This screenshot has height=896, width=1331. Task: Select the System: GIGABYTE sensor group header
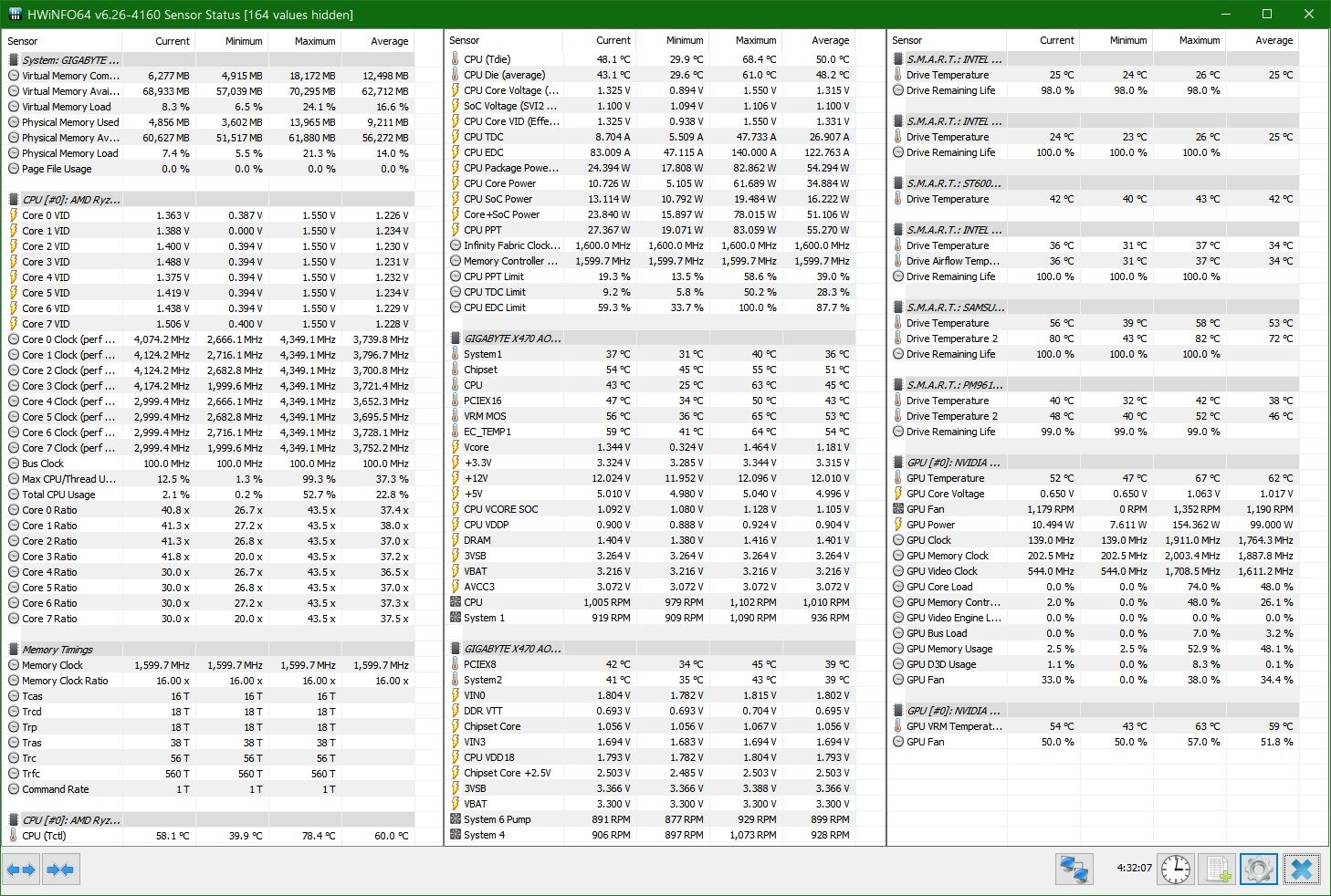[209, 60]
